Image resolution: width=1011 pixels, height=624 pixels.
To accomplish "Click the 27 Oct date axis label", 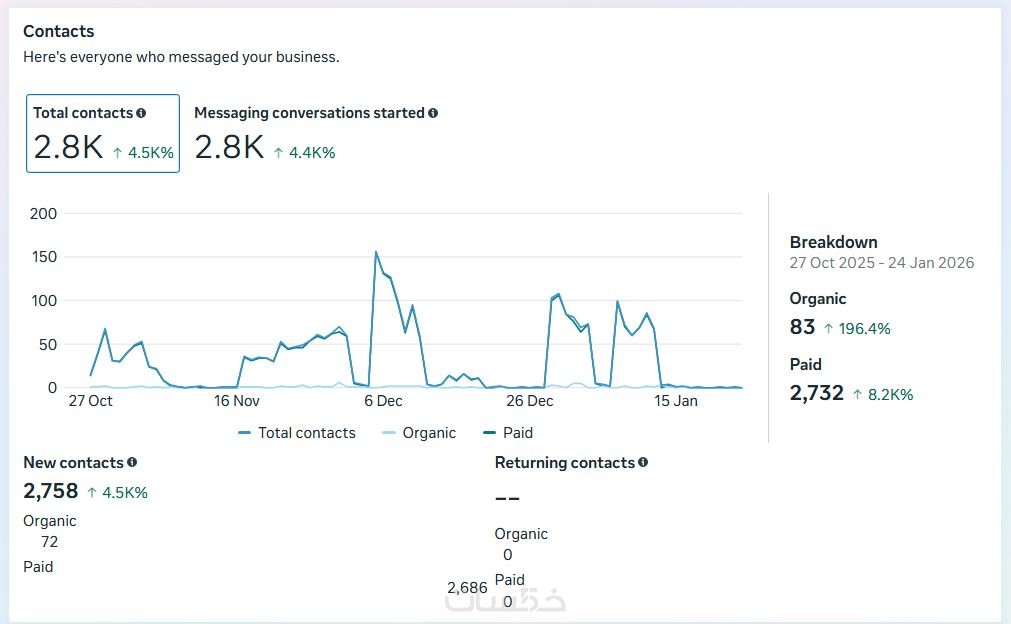I will coord(90,401).
